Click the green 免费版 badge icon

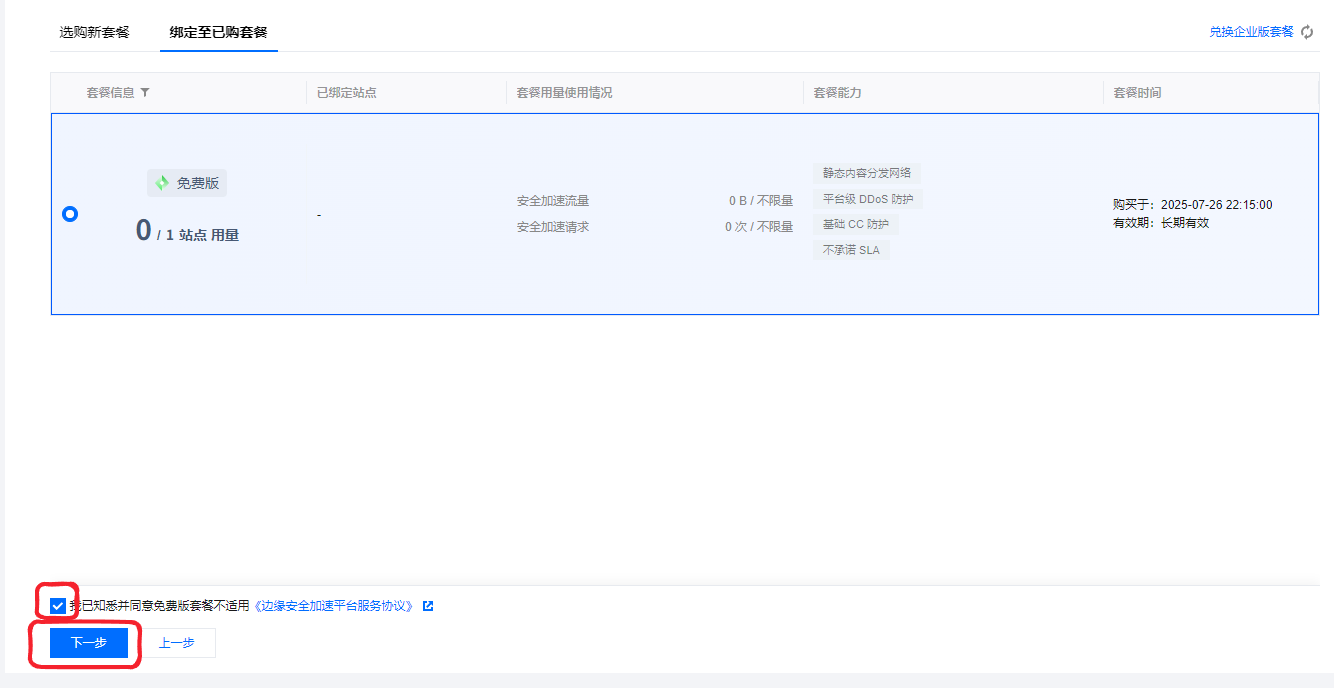[x=162, y=183]
